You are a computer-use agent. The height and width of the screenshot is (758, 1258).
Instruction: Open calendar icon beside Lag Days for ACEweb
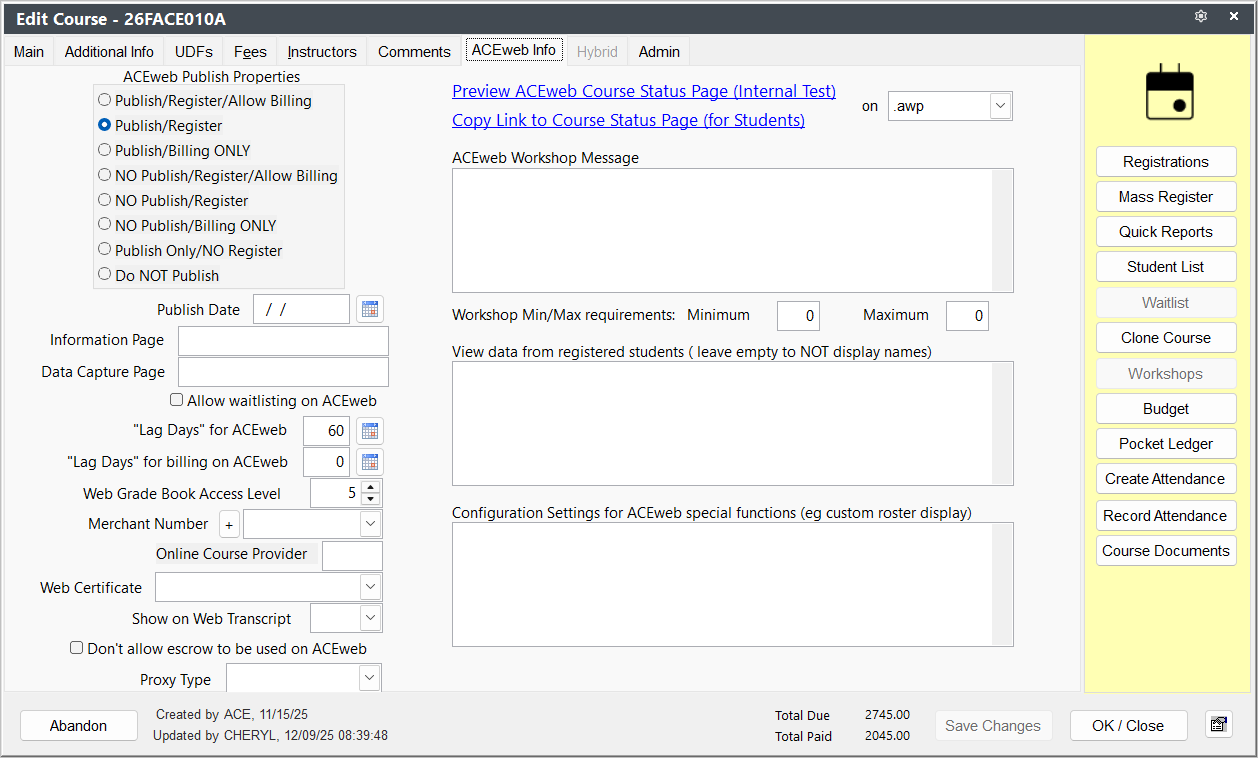pyautogui.click(x=370, y=431)
